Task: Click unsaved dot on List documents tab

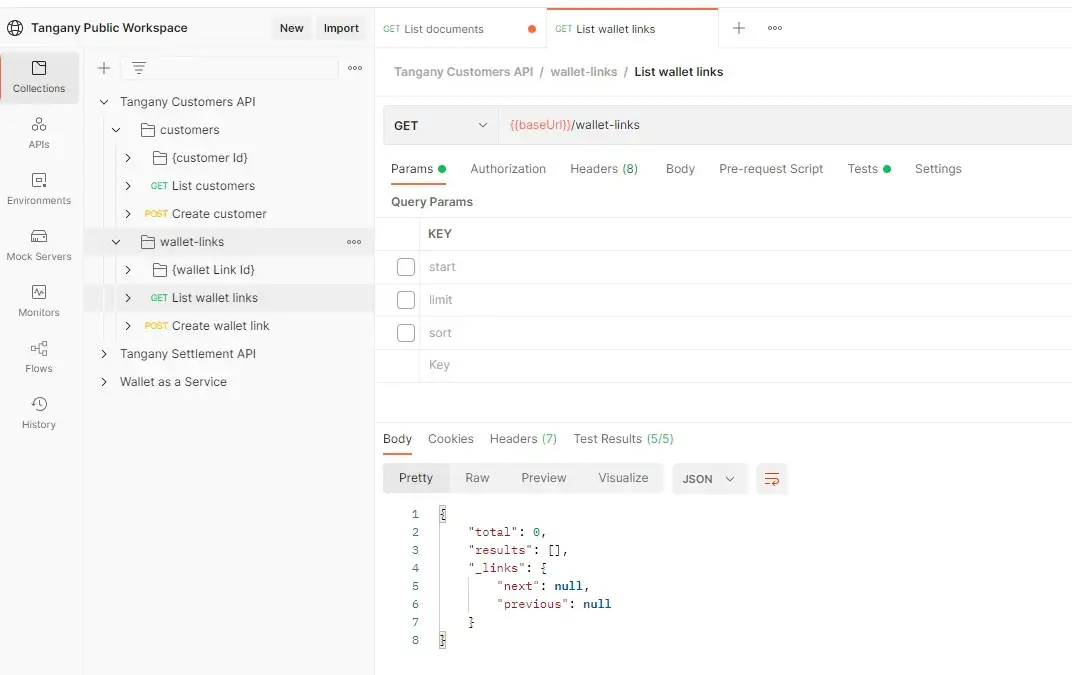Action: coord(532,29)
